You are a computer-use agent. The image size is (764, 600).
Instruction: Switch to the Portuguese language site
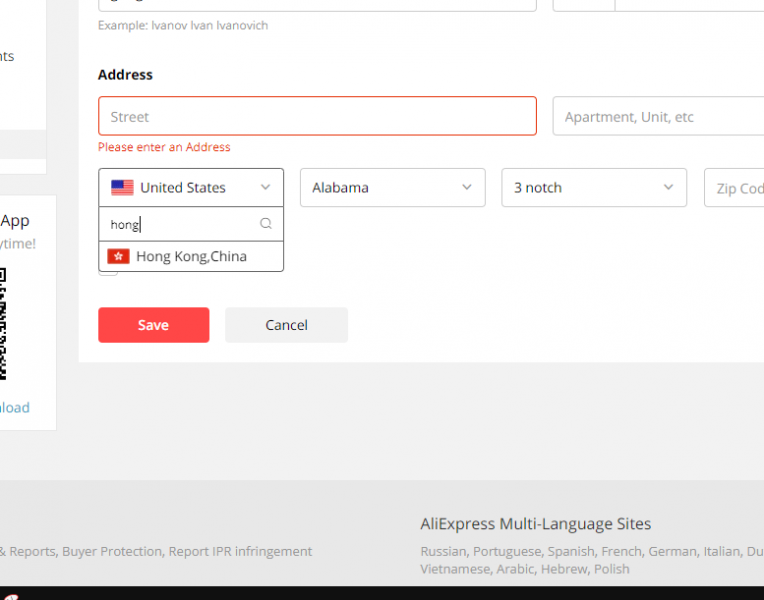pos(507,551)
